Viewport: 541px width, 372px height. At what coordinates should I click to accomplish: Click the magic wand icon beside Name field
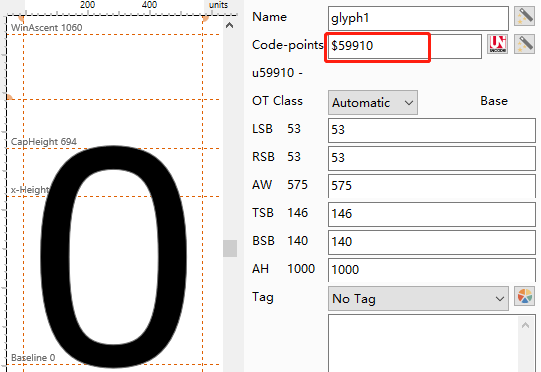click(524, 16)
